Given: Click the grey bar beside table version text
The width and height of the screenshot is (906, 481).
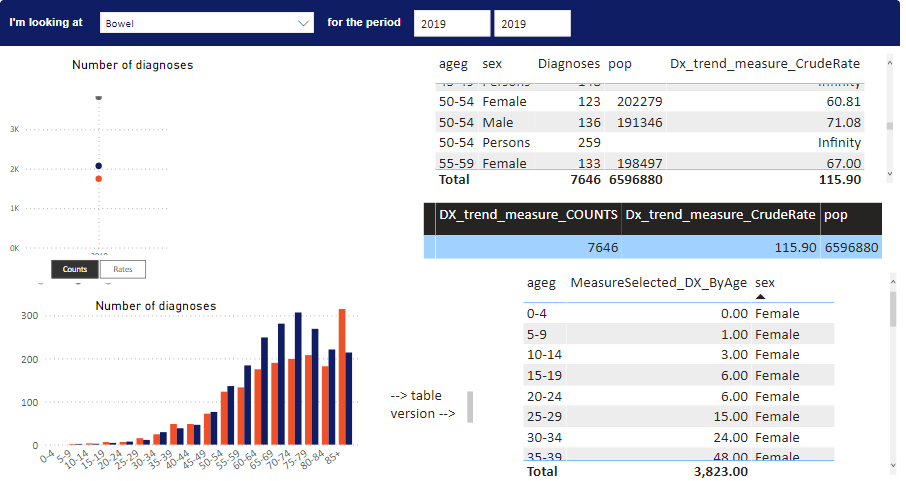Looking at the screenshot, I should tap(470, 407).
